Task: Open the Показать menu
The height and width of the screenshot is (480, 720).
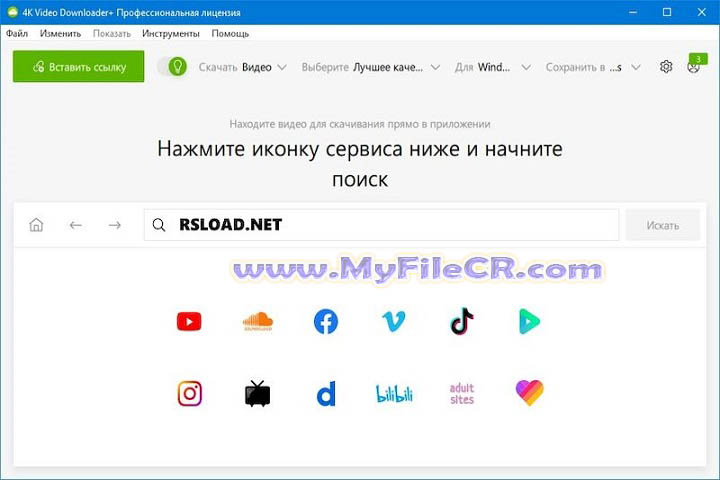Action: coord(112,34)
